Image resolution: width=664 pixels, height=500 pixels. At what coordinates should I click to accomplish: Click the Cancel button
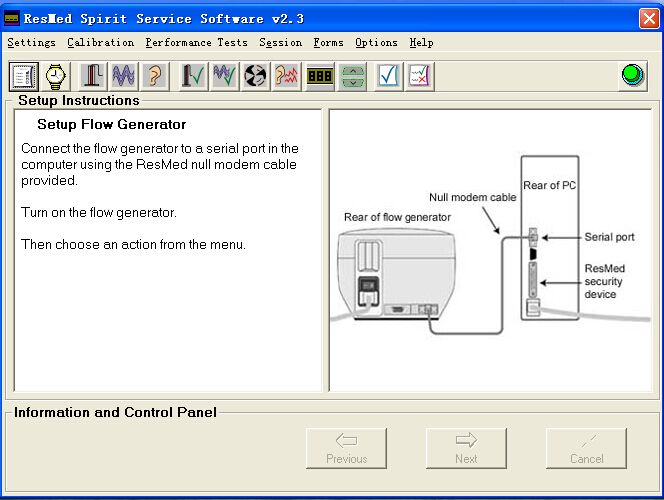[587, 448]
